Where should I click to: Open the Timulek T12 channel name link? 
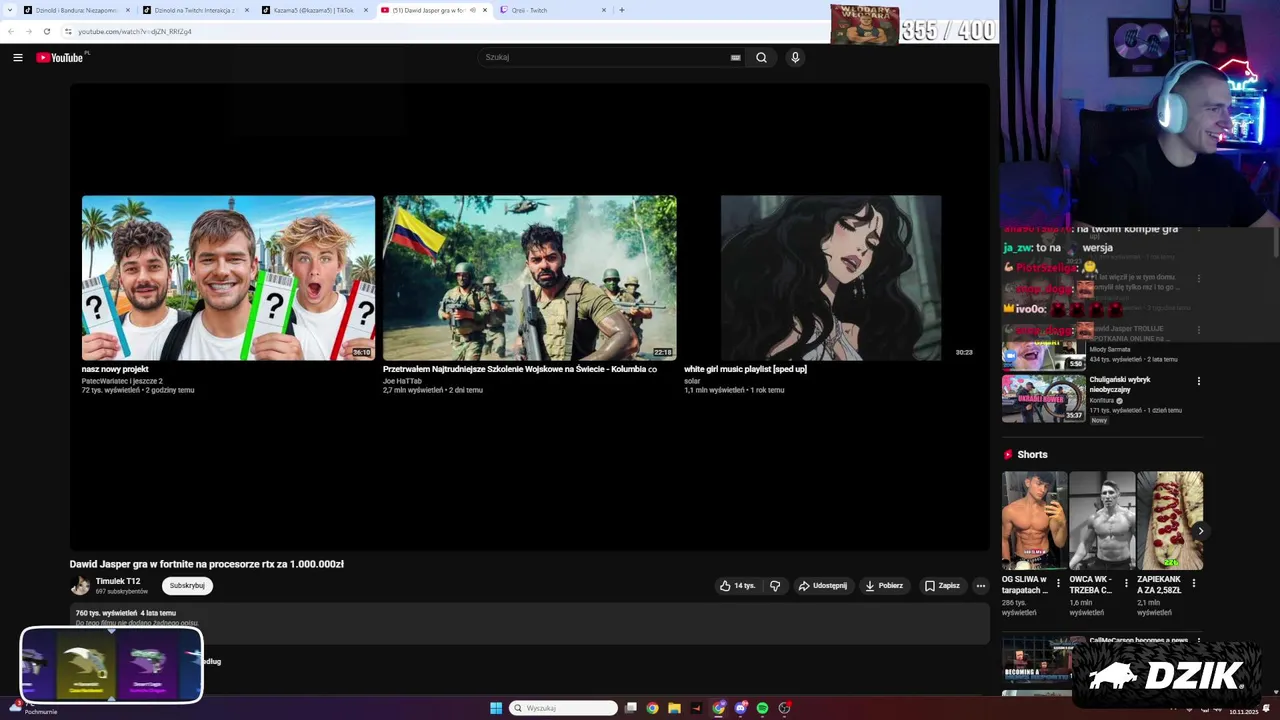[x=118, y=581]
